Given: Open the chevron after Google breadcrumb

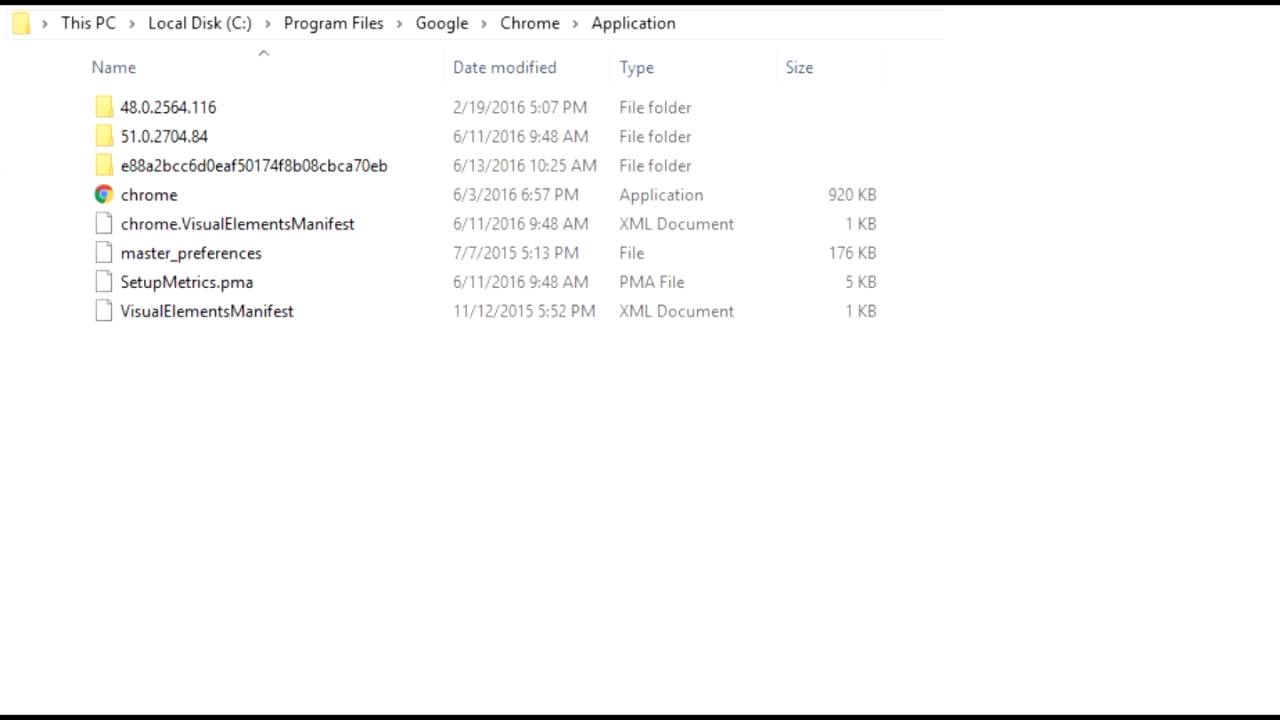Looking at the screenshot, I should point(484,24).
